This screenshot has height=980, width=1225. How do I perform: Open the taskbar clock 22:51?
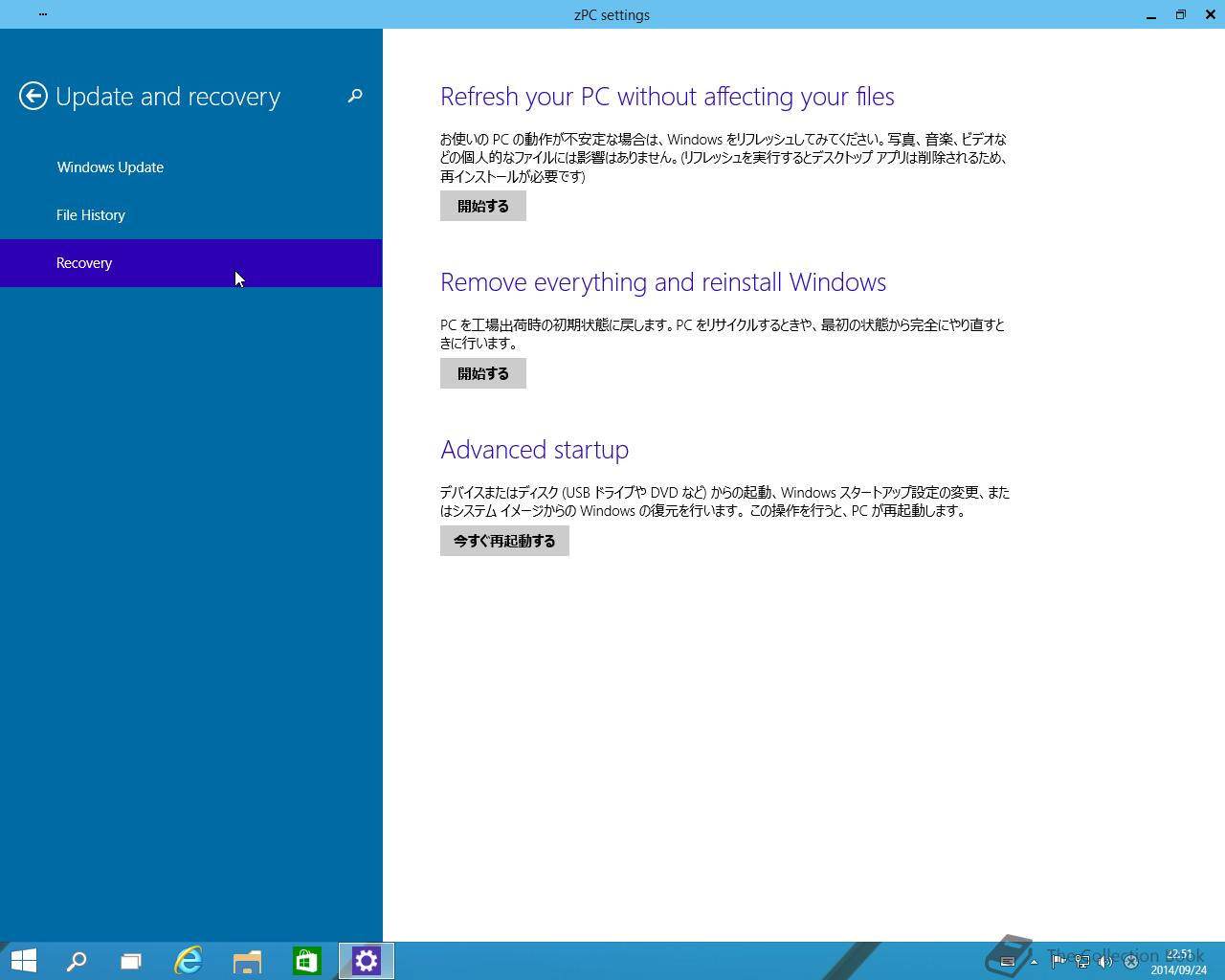1179,962
